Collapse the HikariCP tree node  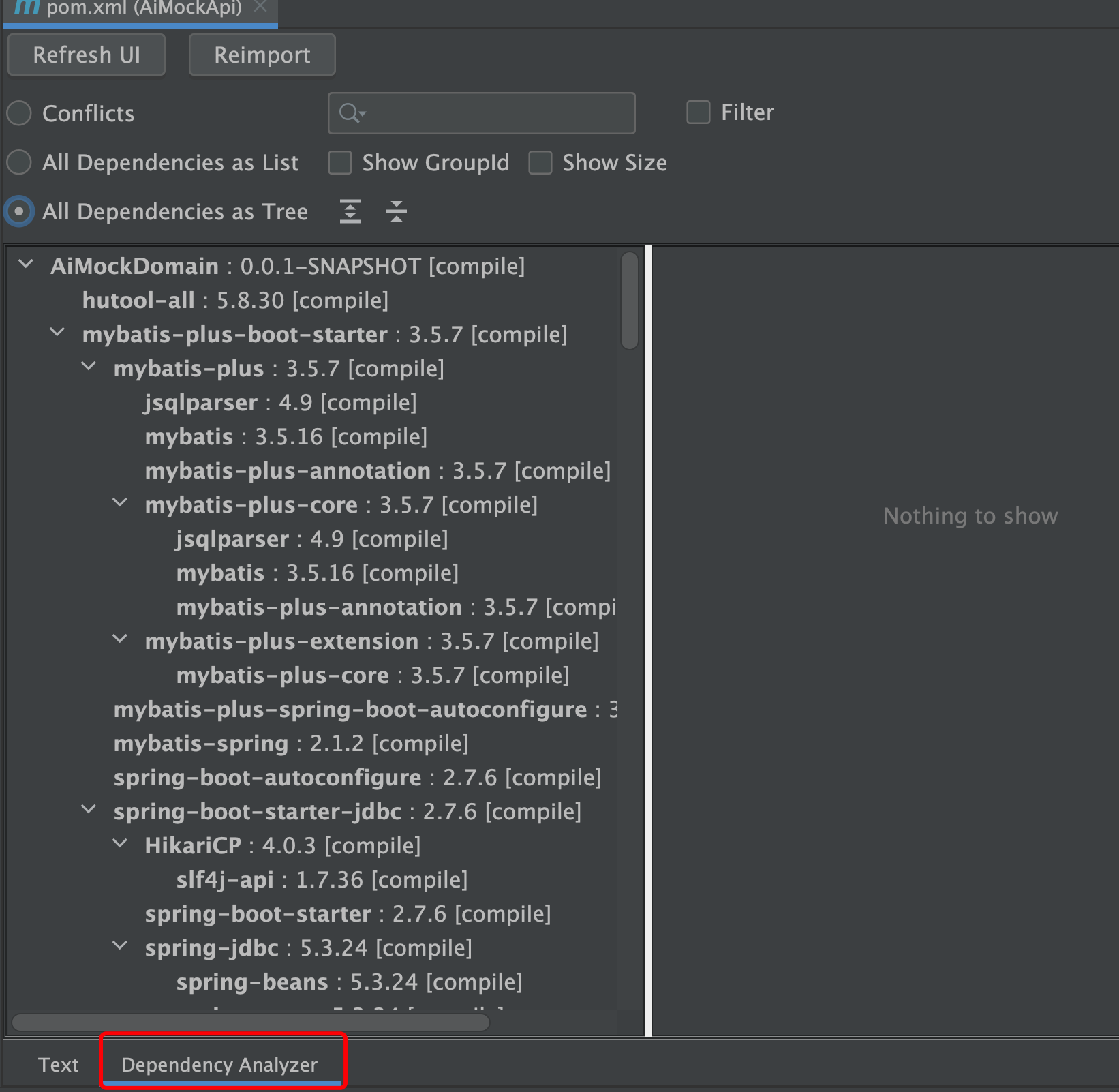(120, 844)
